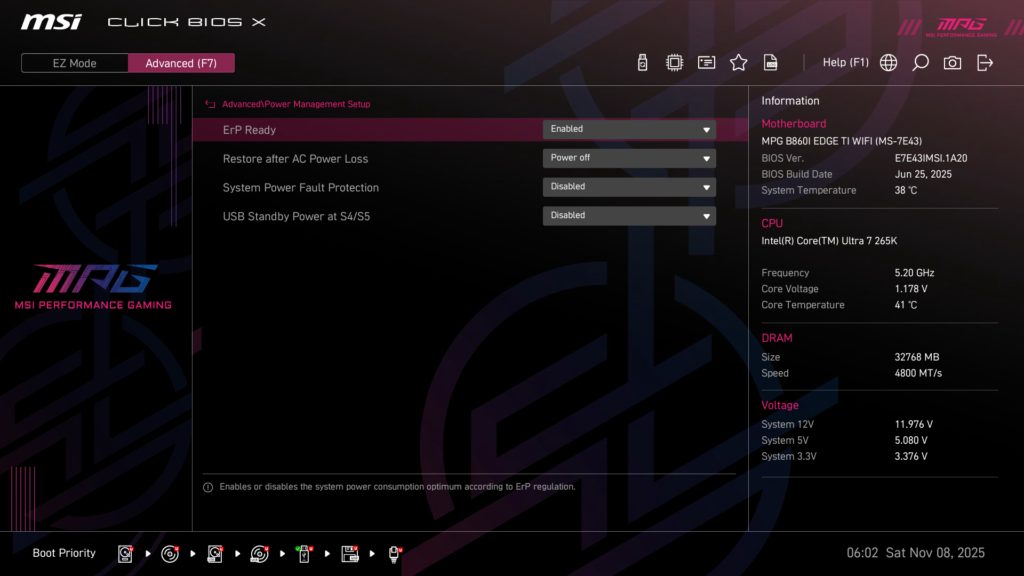Switch to EZ Mode
Viewport: 1024px width, 576px height.
(73, 62)
